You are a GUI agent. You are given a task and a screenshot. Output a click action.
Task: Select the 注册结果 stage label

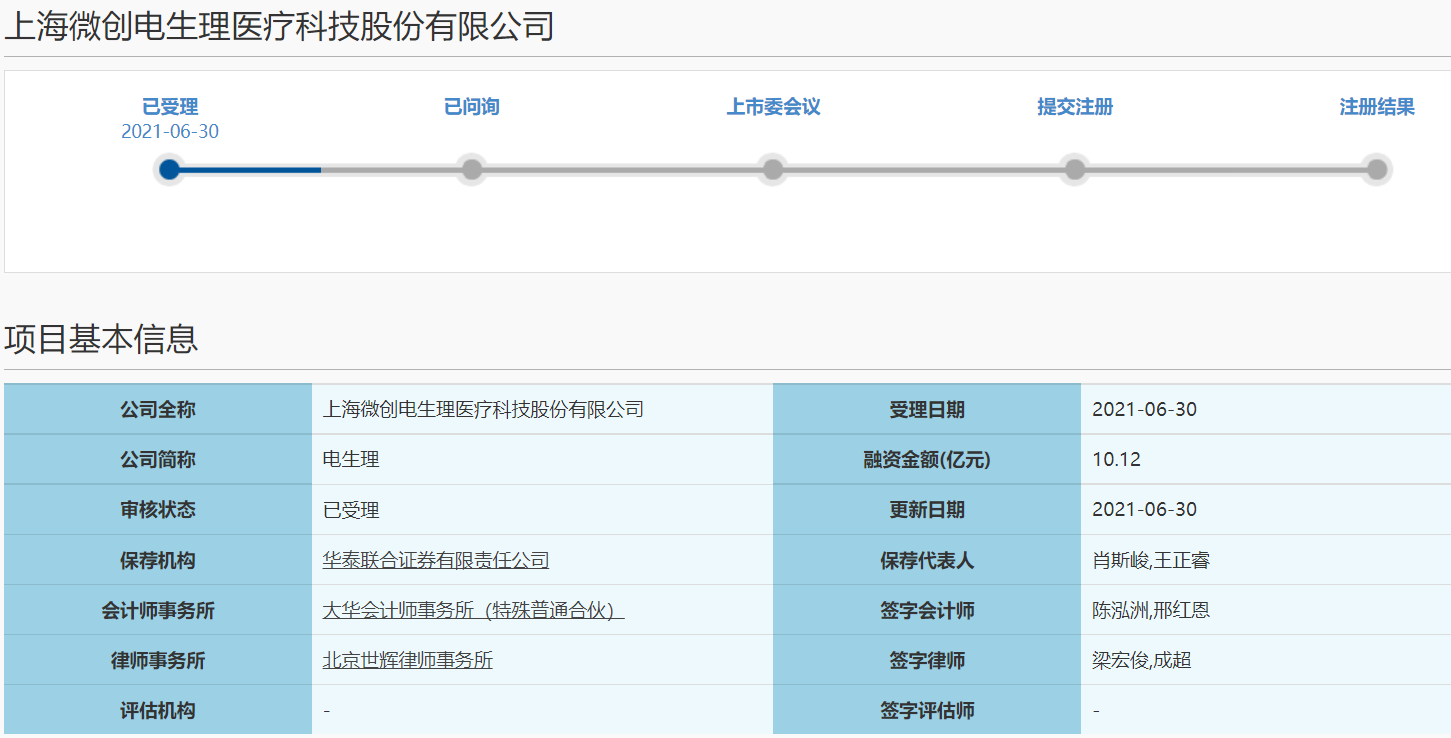1377,107
